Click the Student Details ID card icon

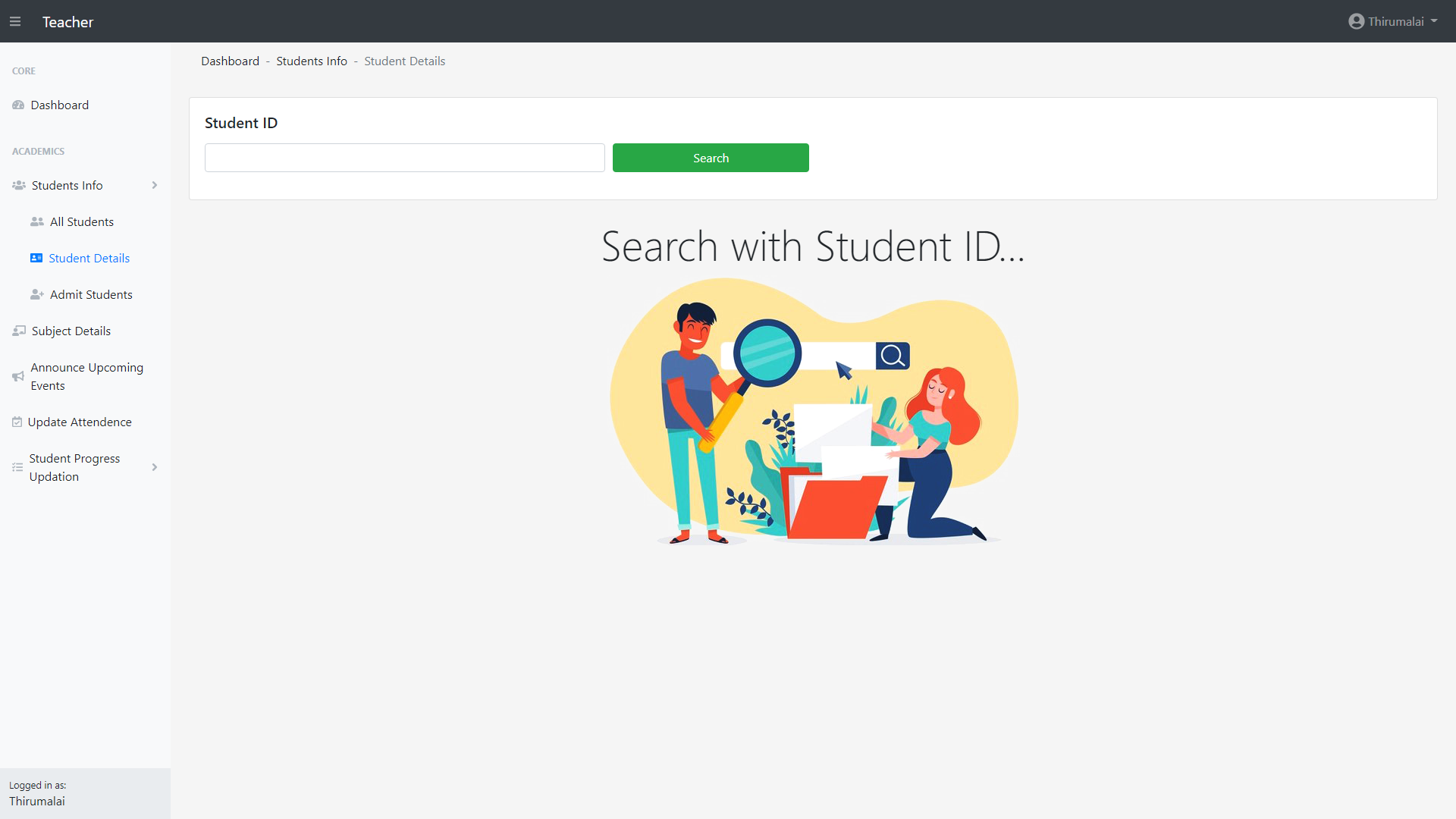pyautogui.click(x=36, y=259)
